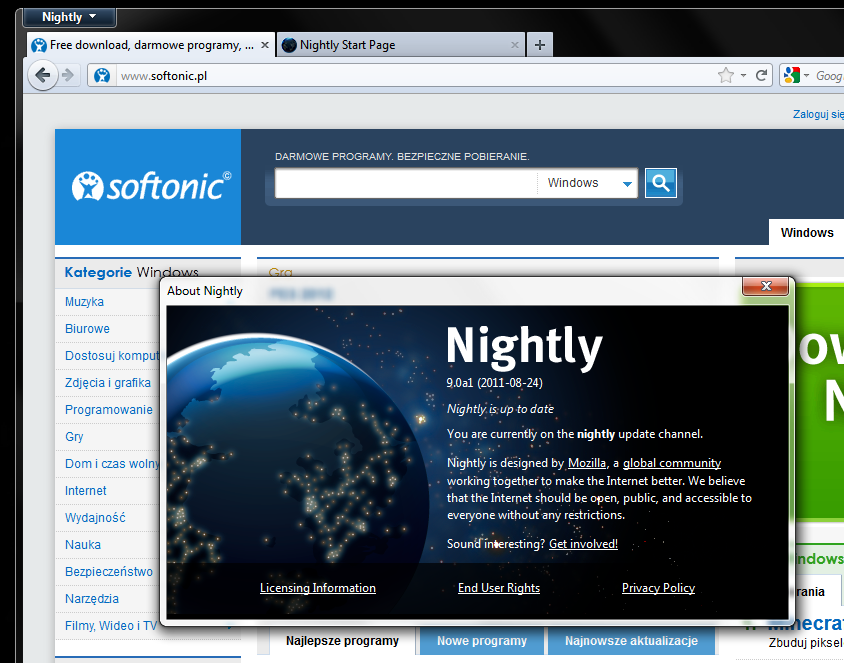Open the Nightly application menu button

(x=69, y=17)
